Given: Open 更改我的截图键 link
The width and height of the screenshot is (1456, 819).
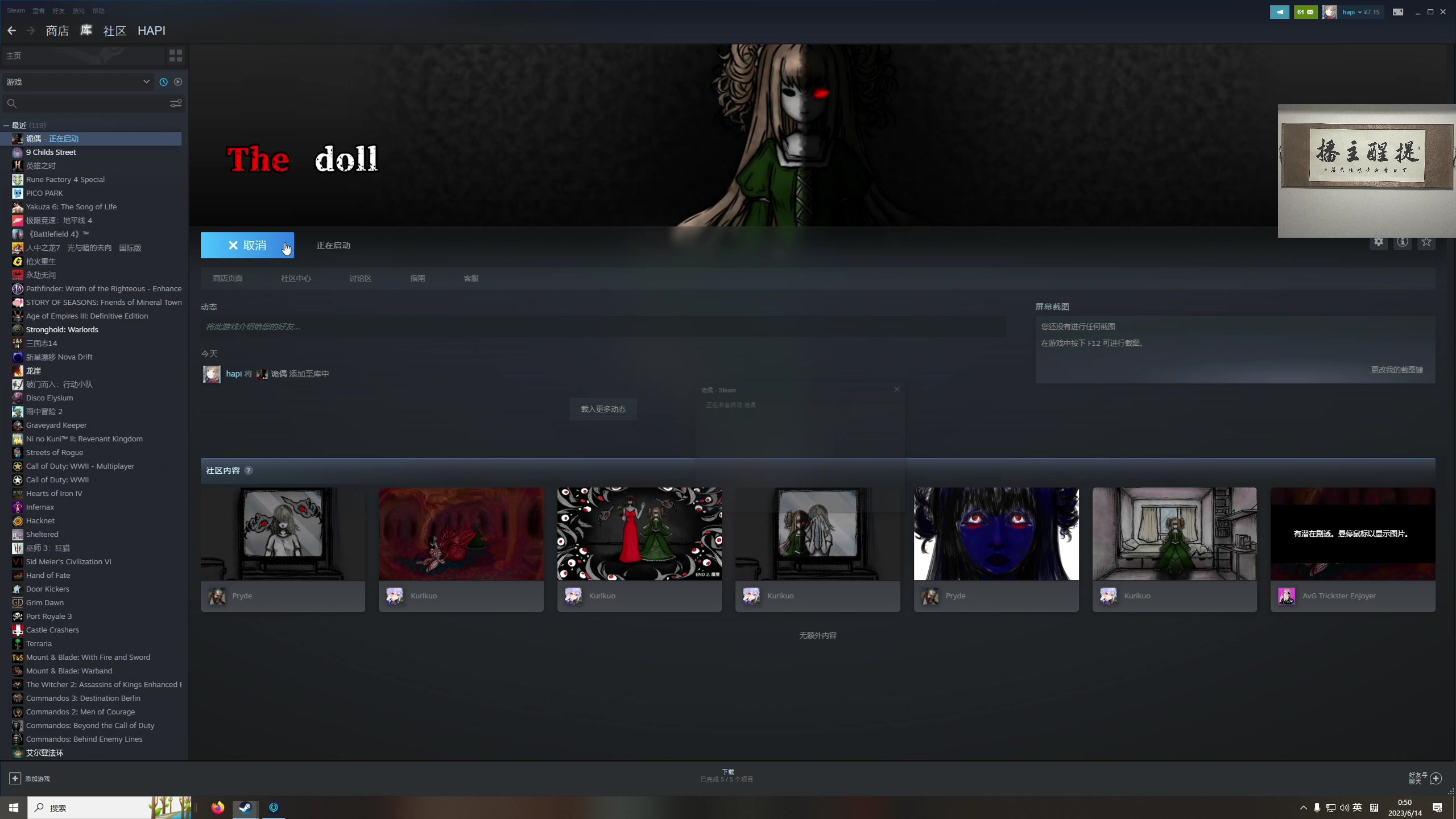Looking at the screenshot, I should pos(1397,370).
